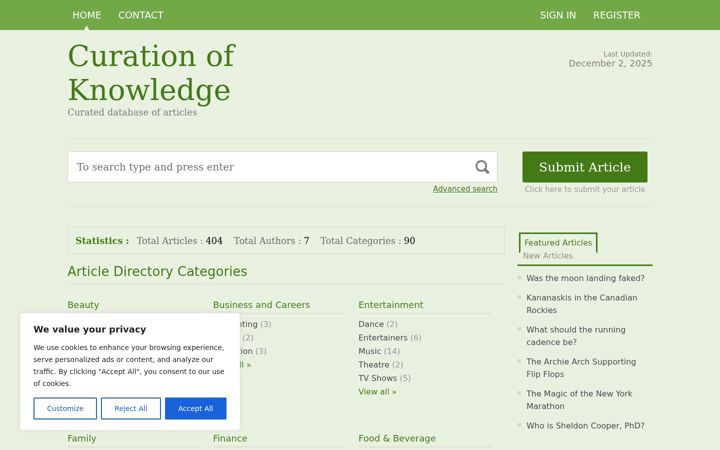Open the Food & Beverage category
Viewport: 720px width, 450px height.
pyautogui.click(x=397, y=439)
